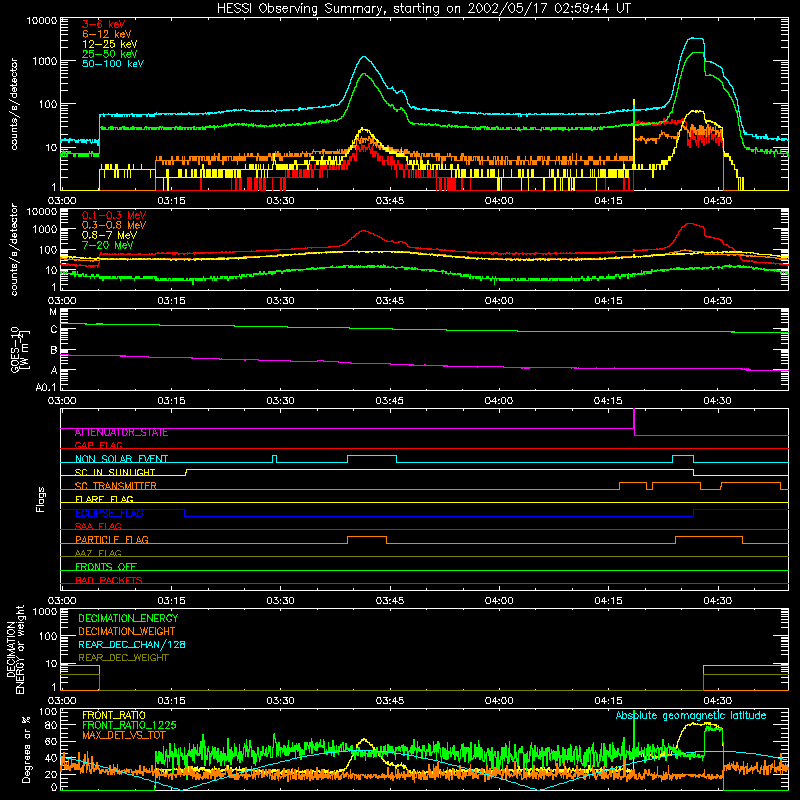Click the PARTICLE_FLAG raised segment near 03:41
Screen dimensions: 800x800
(x=367, y=537)
